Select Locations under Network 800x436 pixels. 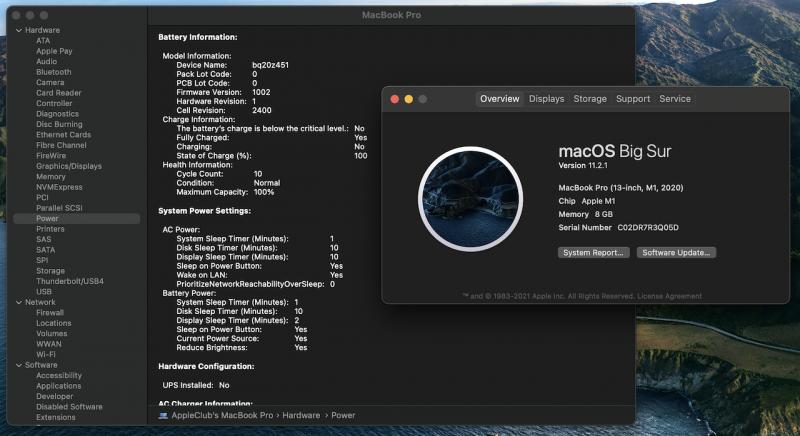54,323
